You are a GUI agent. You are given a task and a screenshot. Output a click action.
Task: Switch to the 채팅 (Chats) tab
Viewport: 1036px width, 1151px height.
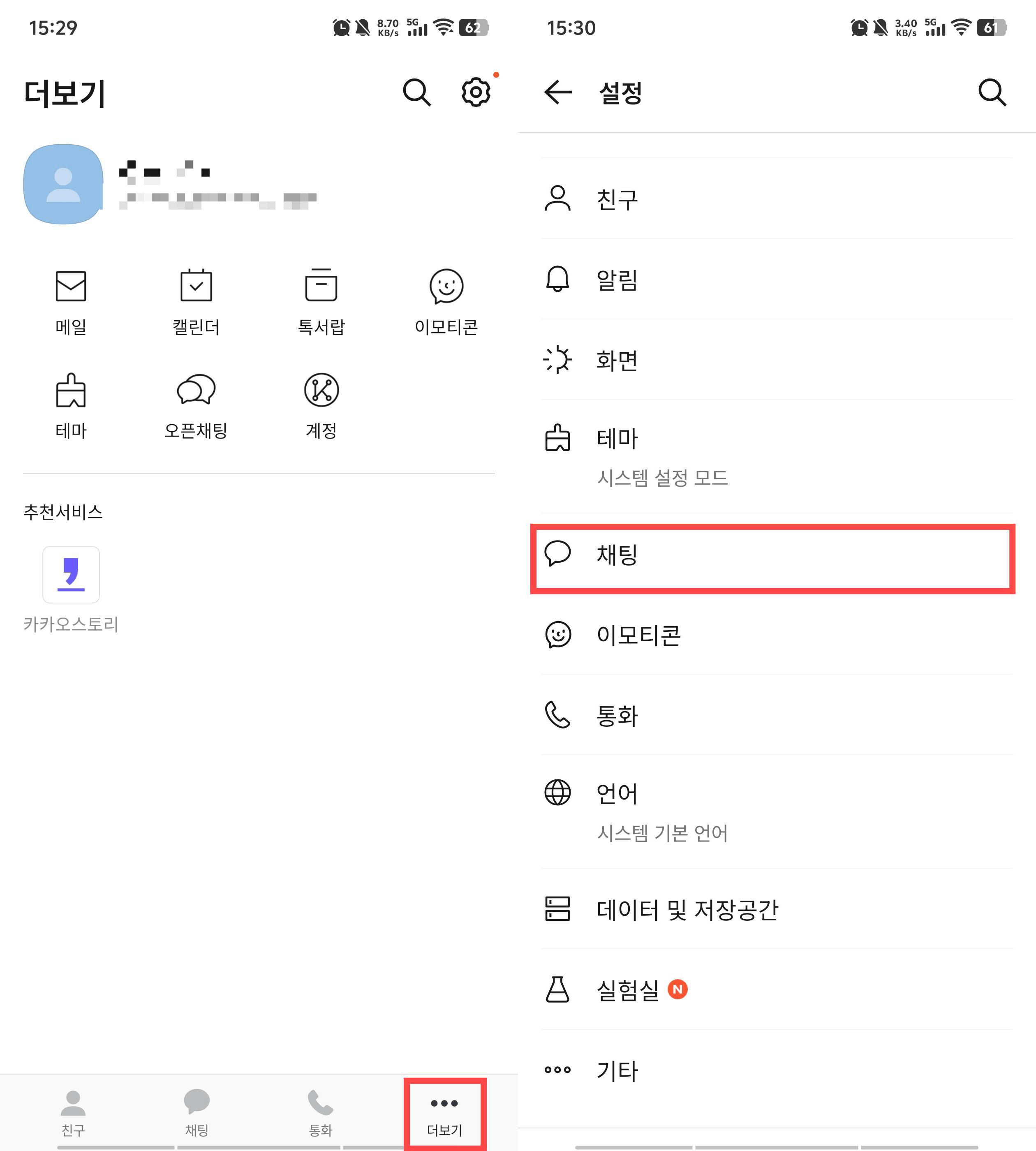click(197, 1110)
